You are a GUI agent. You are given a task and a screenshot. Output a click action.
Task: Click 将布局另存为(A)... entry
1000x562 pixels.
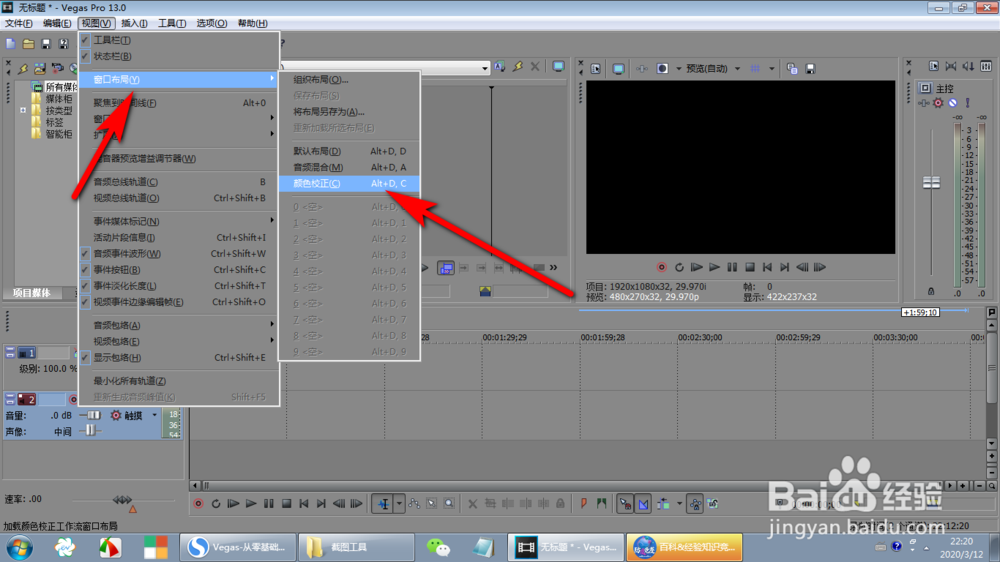349,112
